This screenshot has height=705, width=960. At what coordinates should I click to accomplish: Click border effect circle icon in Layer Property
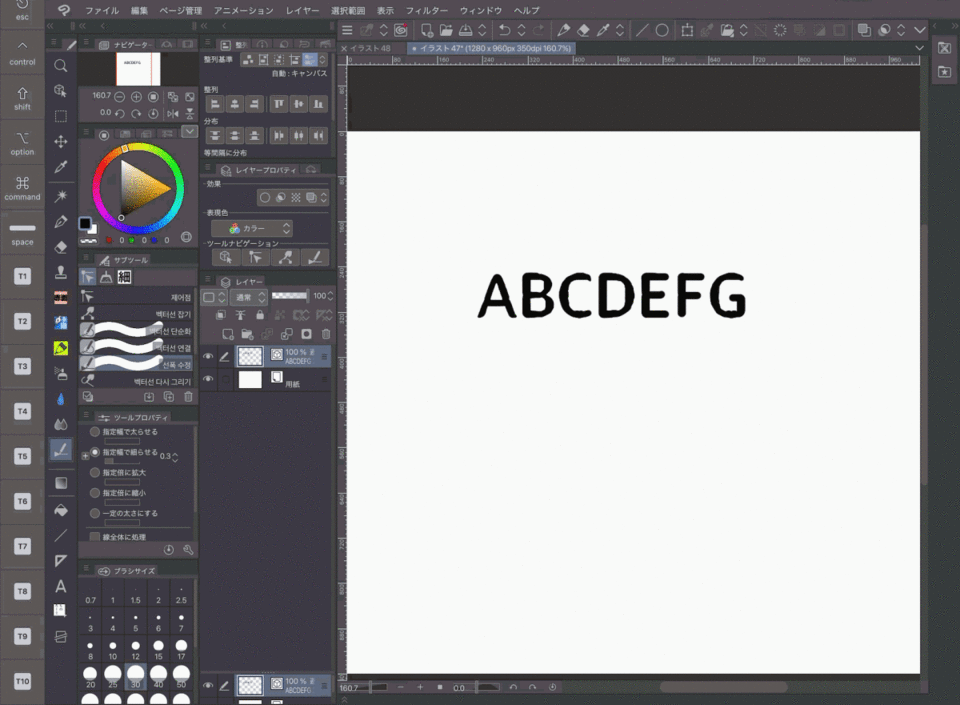[264, 198]
